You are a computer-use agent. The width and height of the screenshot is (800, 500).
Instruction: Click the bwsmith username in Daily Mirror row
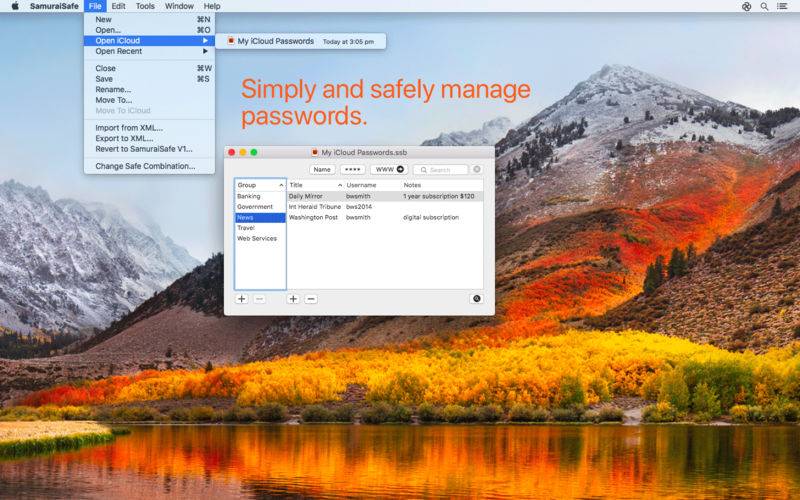click(358, 196)
